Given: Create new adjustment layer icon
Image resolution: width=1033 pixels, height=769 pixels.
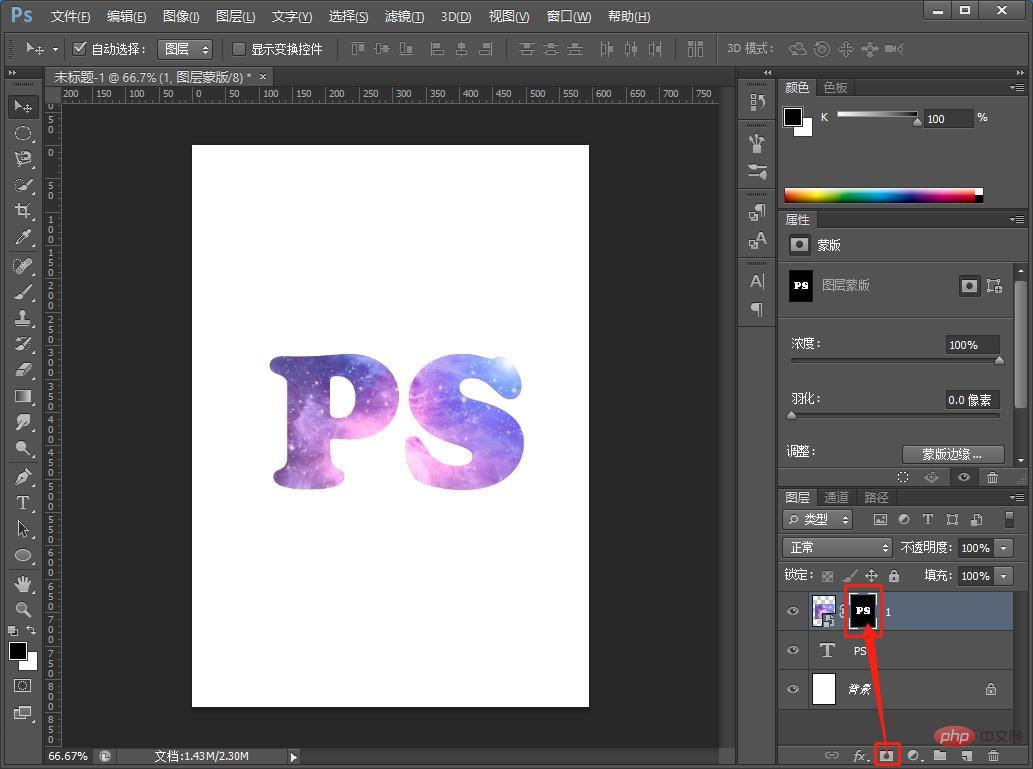Looking at the screenshot, I should pos(914,755).
